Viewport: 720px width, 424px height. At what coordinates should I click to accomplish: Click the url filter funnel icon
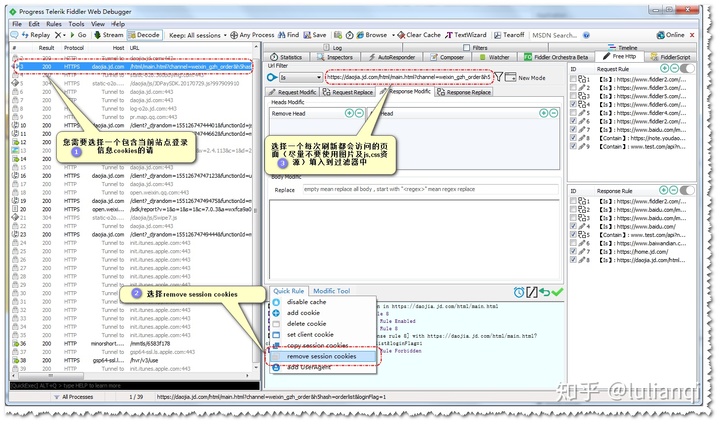499,77
